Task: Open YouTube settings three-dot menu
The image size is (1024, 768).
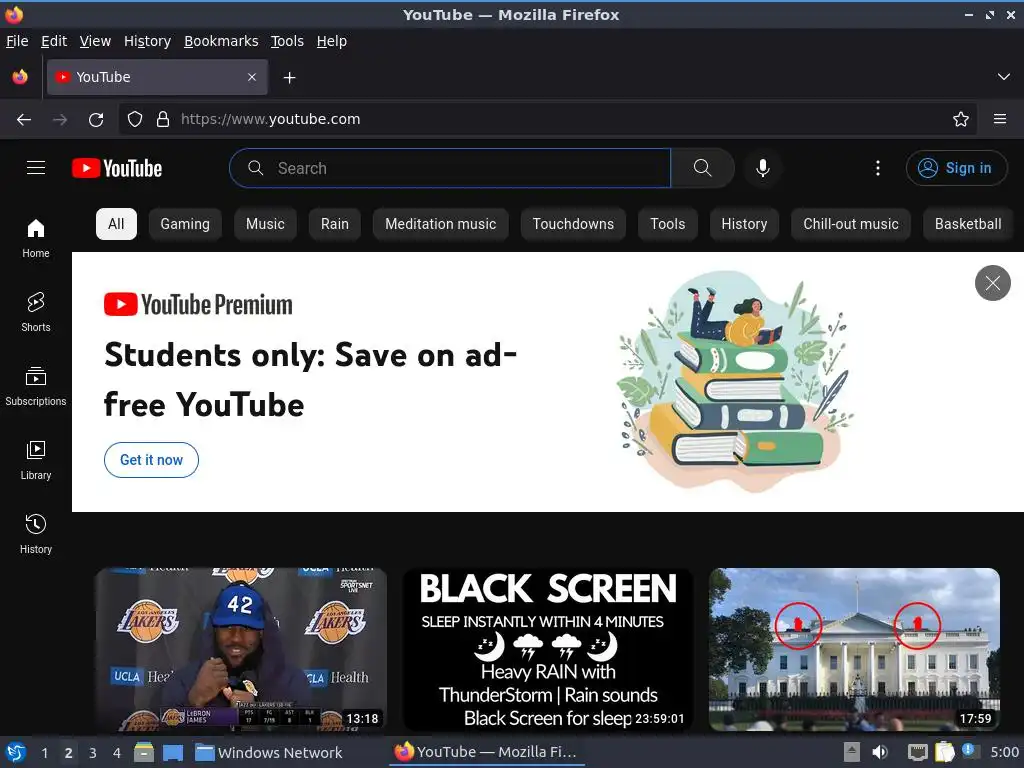Action: [x=878, y=168]
